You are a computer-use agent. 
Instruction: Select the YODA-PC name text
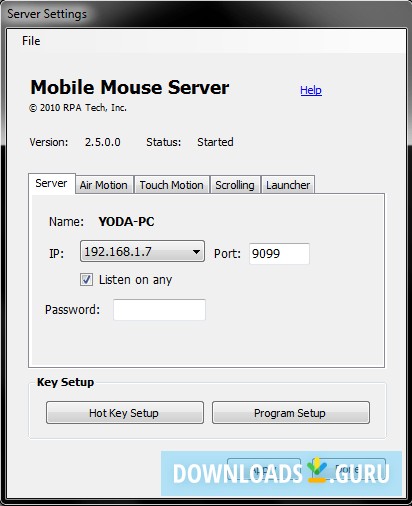pos(126,222)
